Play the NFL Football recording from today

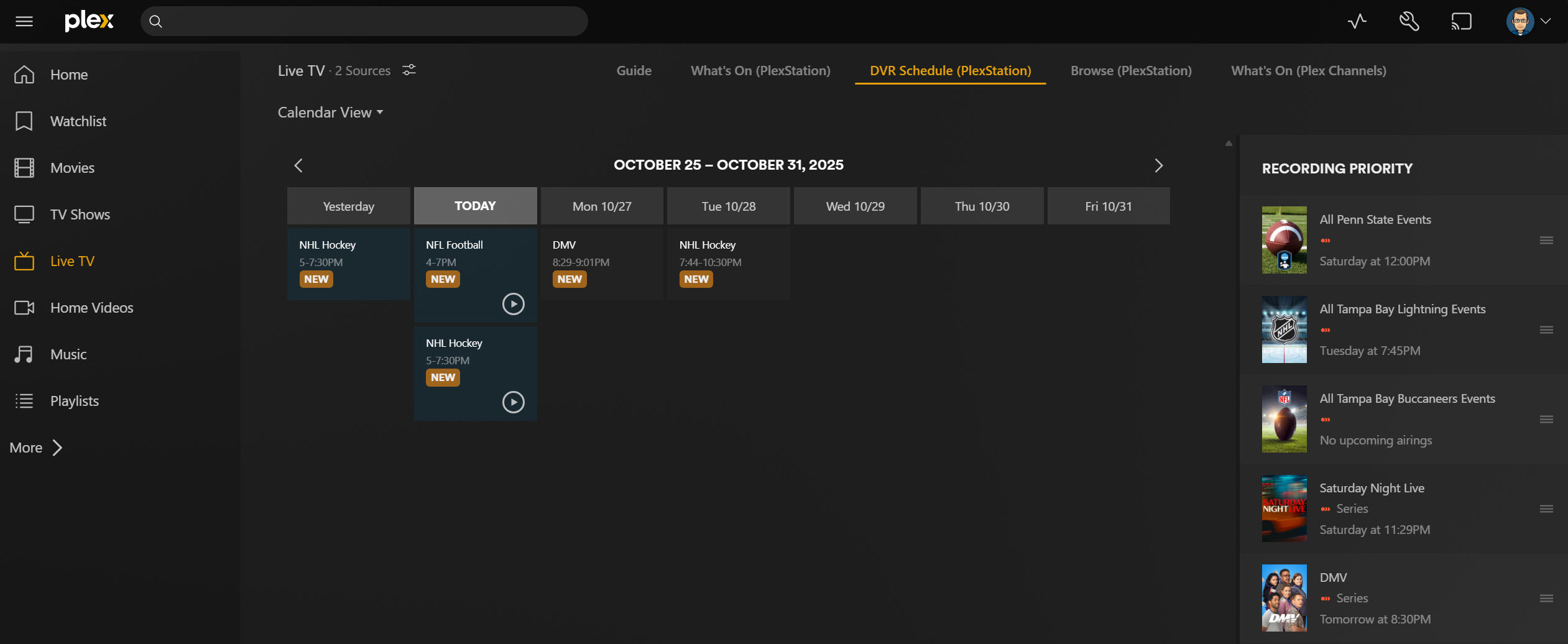pyautogui.click(x=513, y=304)
